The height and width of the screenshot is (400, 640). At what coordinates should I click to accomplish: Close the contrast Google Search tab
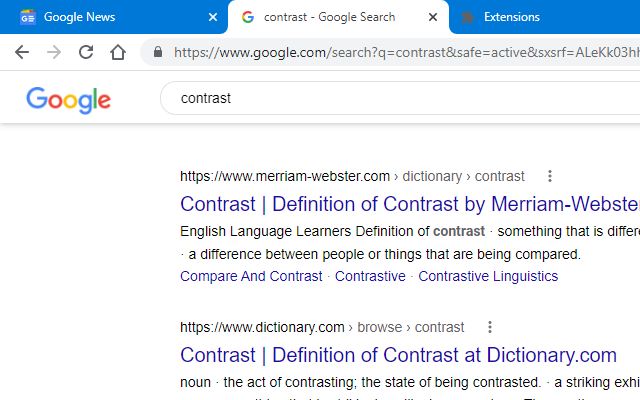pyautogui.click(x=432, y=17)
